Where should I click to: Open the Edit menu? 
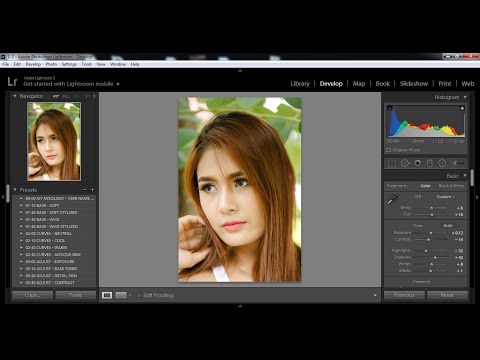(x=17, y=64)
